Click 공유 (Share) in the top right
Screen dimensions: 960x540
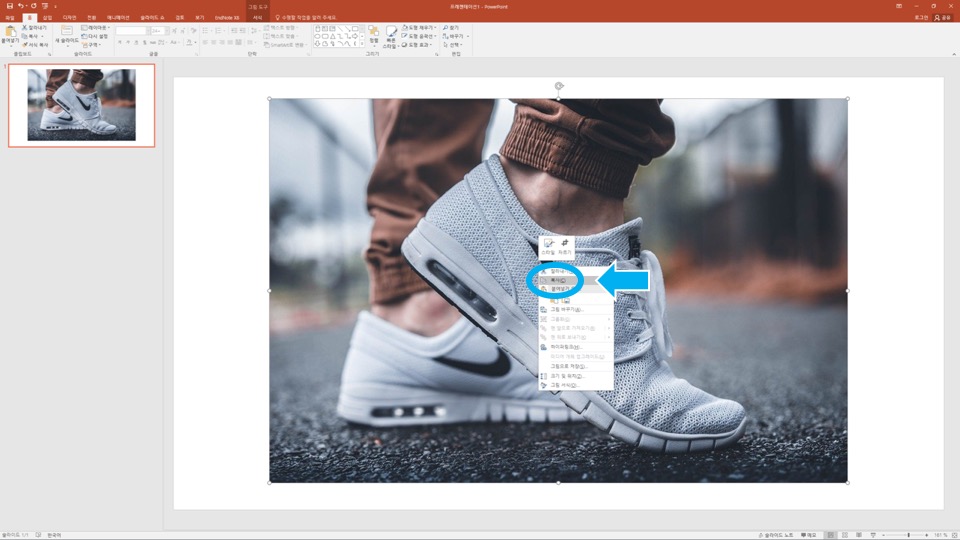[x=942, y=18]
